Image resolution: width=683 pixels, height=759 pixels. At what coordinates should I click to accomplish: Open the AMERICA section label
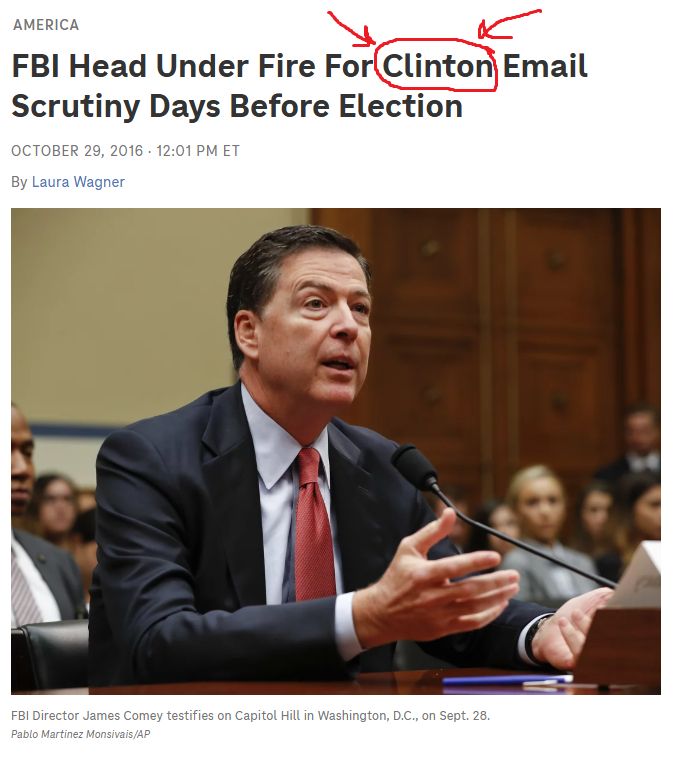click(46, 25)
